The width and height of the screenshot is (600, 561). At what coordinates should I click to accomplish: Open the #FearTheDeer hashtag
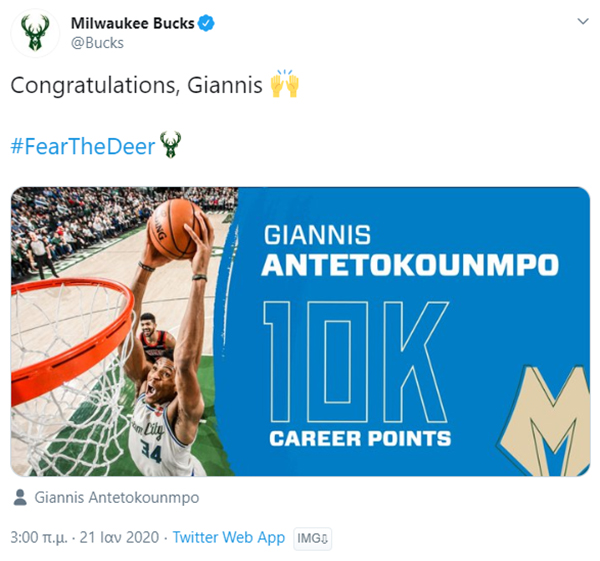point(83,146)
